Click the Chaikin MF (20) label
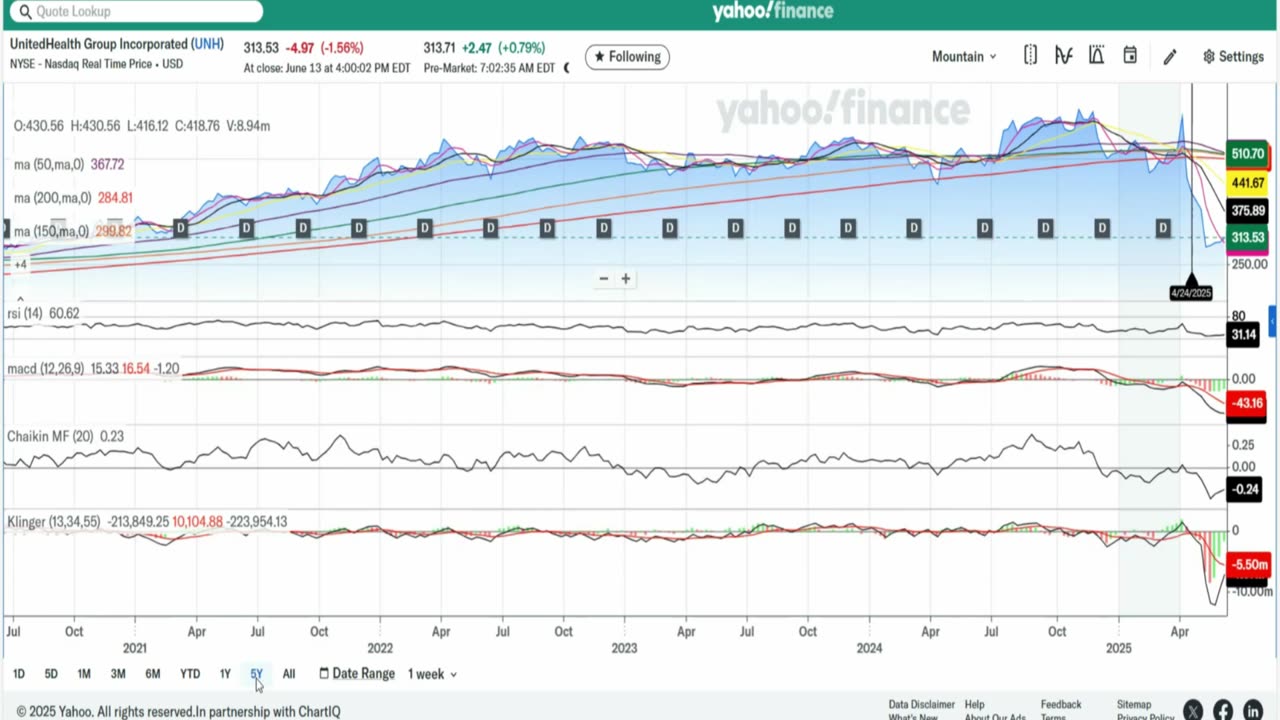 tap(65, 436)
